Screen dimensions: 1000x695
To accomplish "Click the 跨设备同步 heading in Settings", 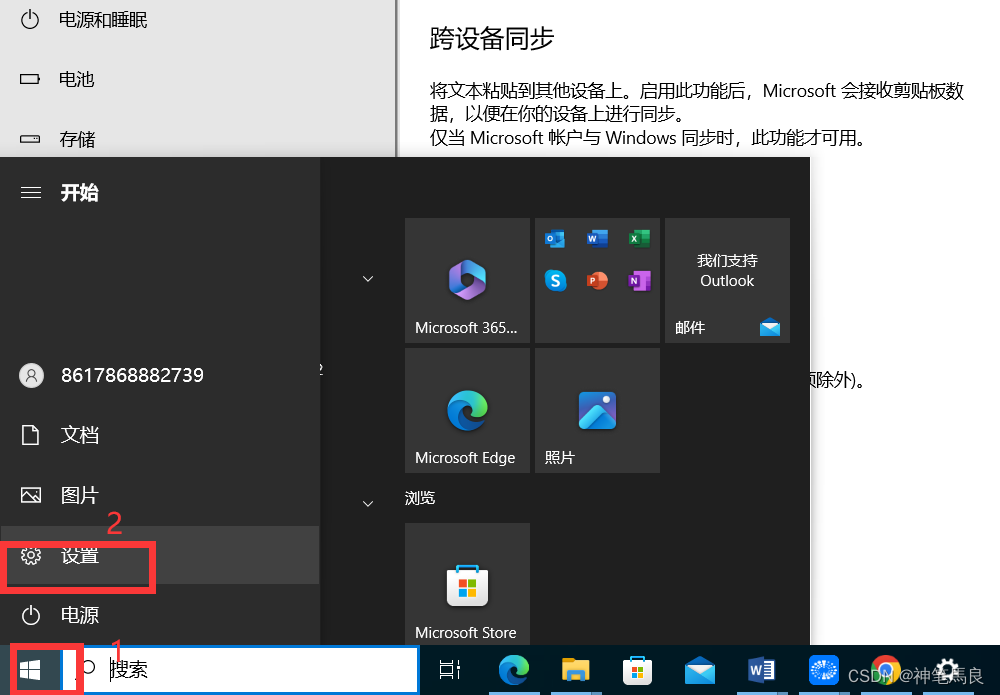I will (492, 38).
